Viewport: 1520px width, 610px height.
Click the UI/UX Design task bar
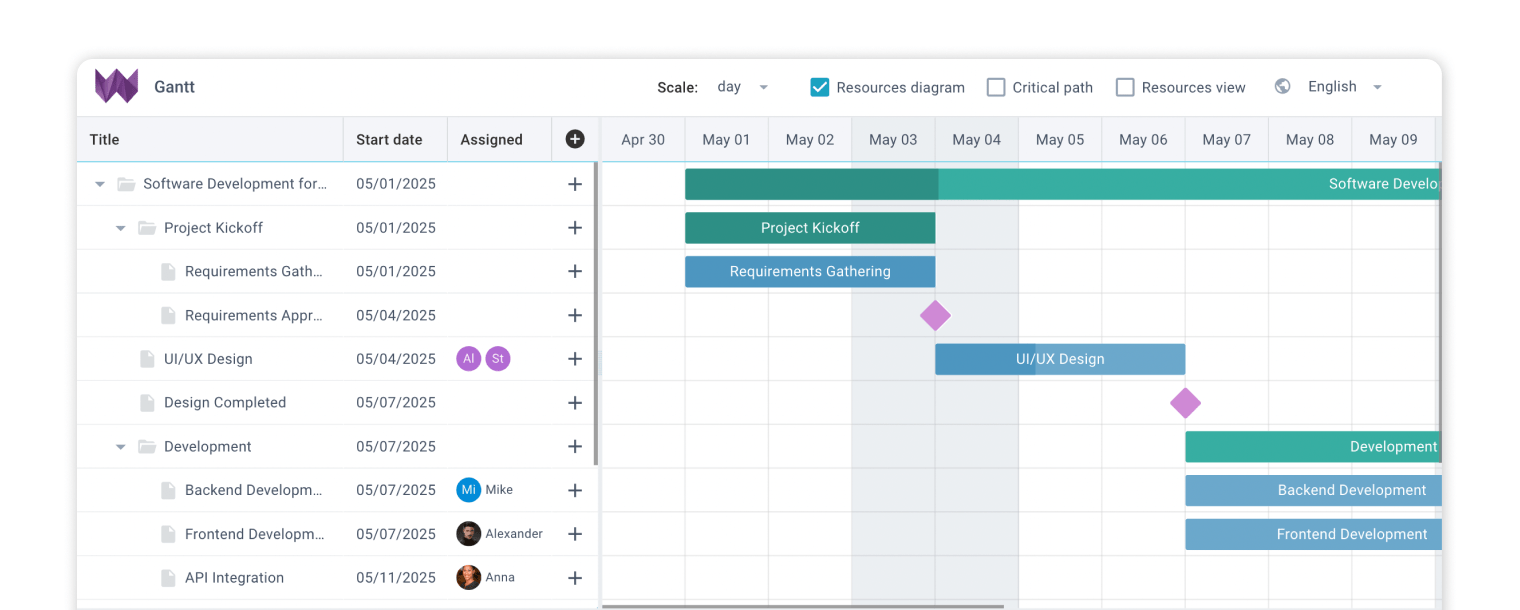click(x=1060, y=359)
